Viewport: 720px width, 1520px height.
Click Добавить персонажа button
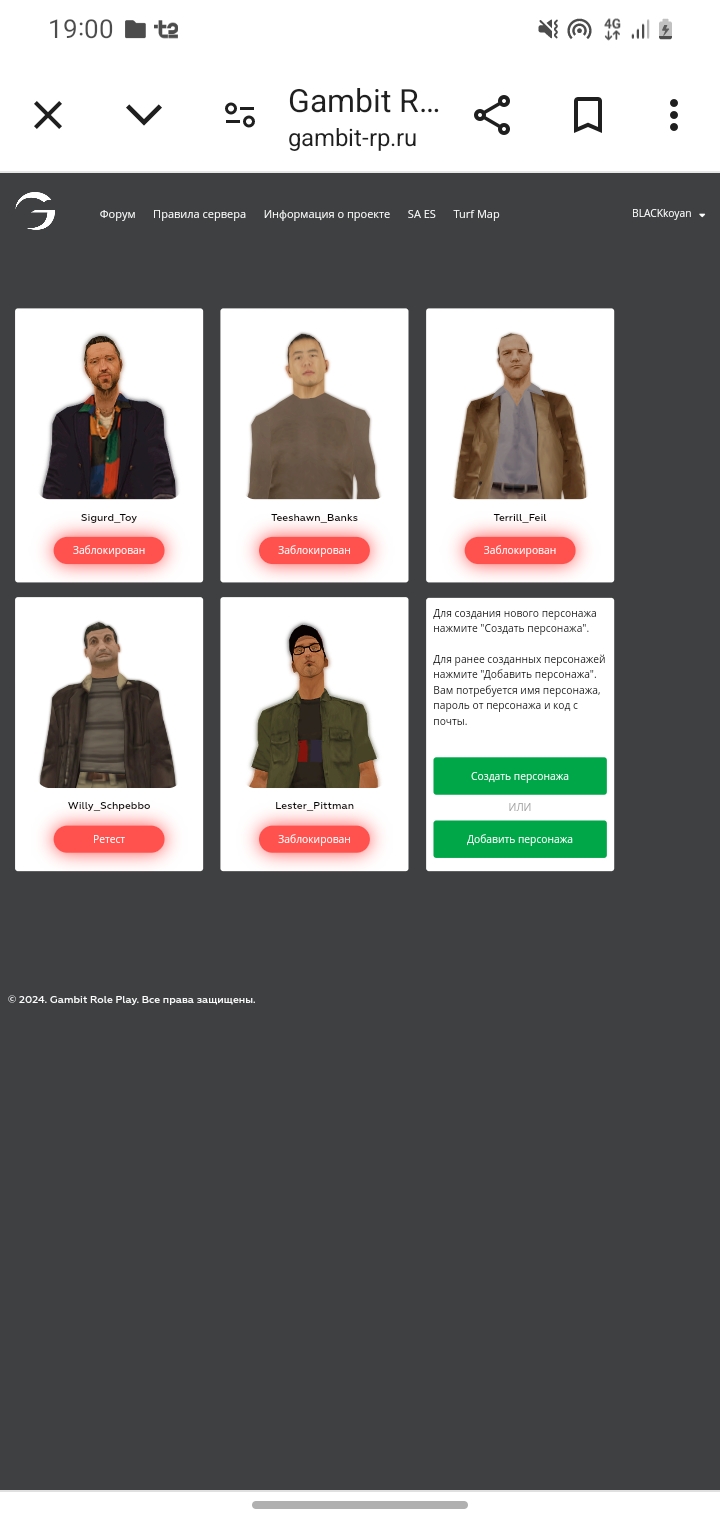[x=520, y=839]
